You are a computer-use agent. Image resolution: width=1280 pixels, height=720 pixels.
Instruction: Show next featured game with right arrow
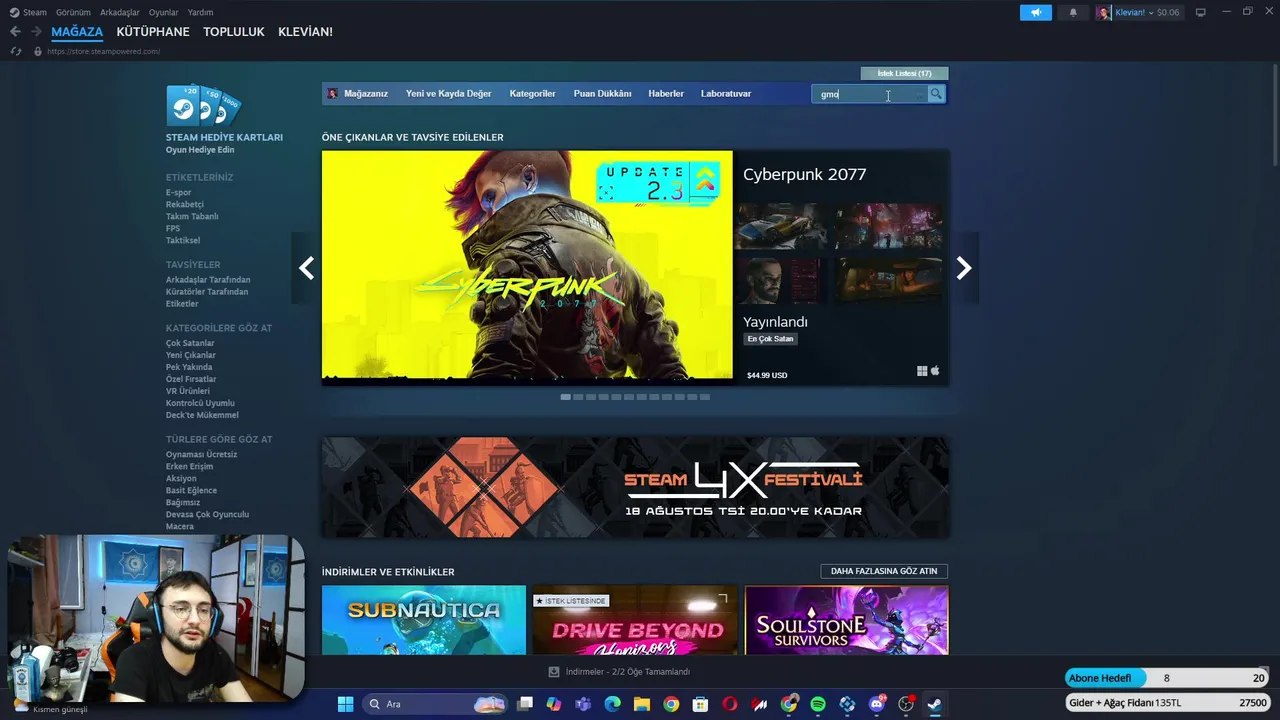coord(964,268)
